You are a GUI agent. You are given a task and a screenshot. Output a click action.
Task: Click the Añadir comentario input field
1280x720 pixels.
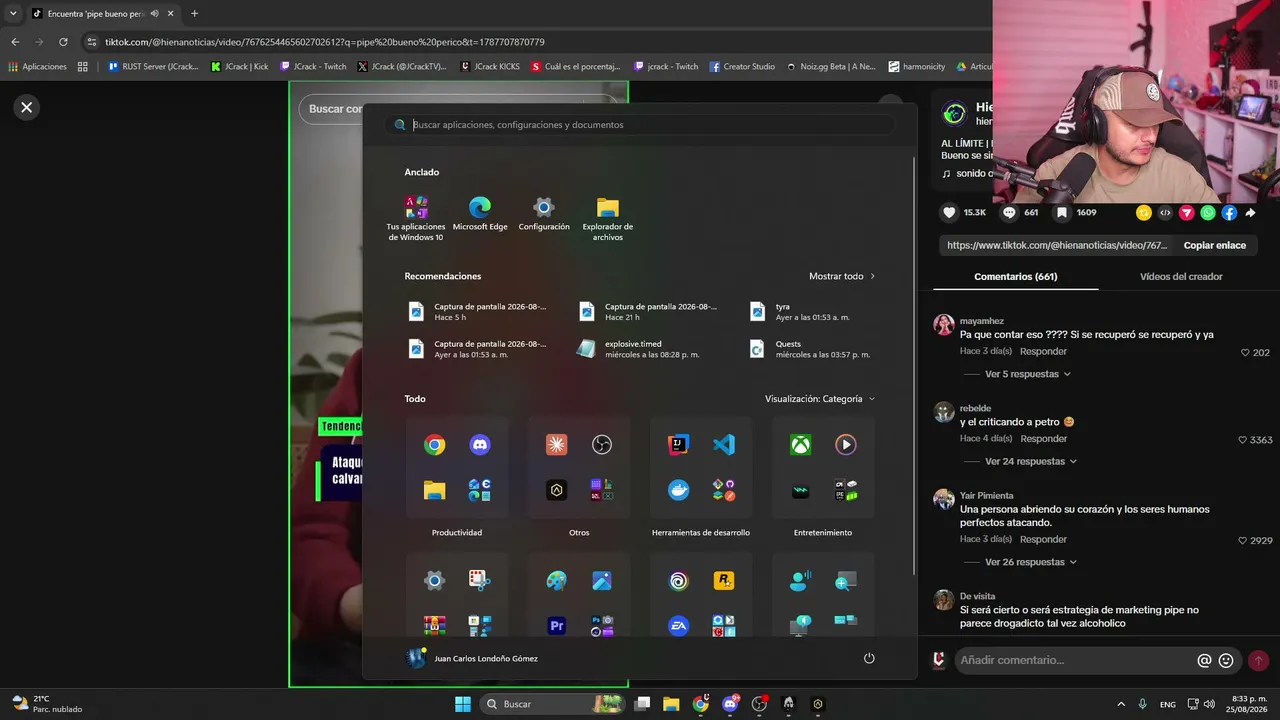(1074, 660)
